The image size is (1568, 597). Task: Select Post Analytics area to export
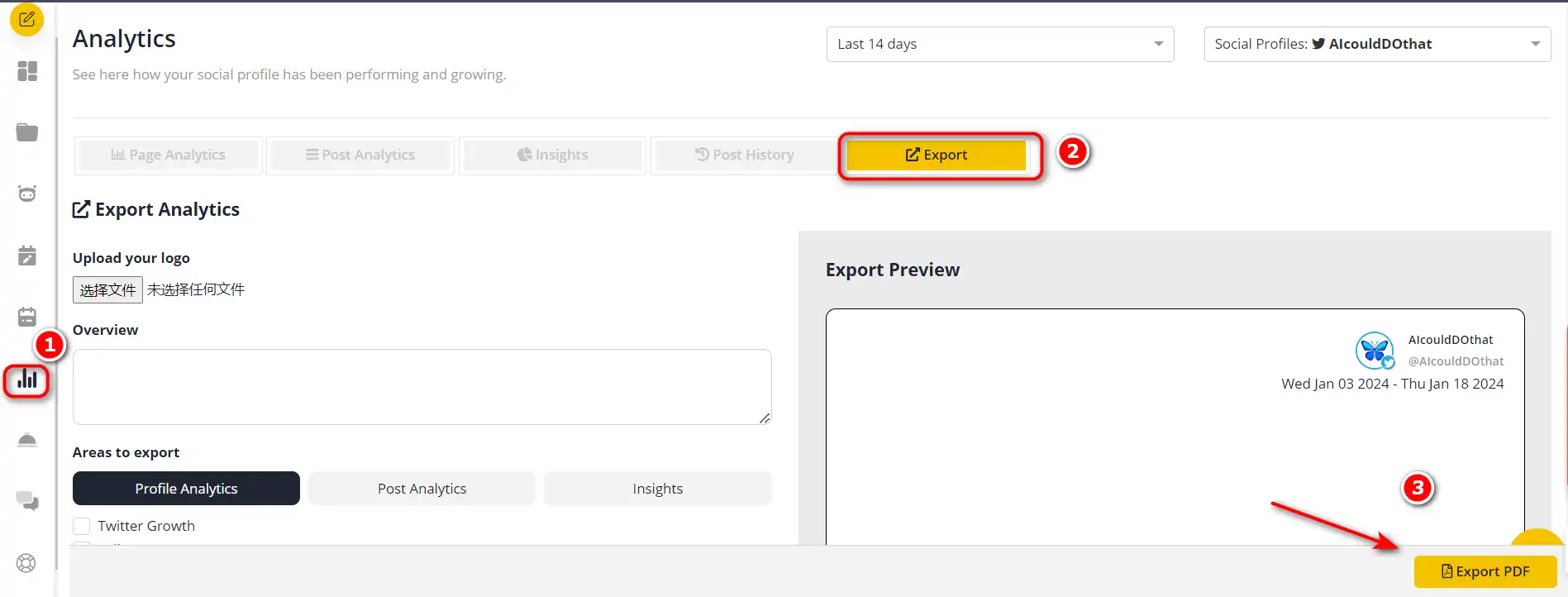point(422,489)
